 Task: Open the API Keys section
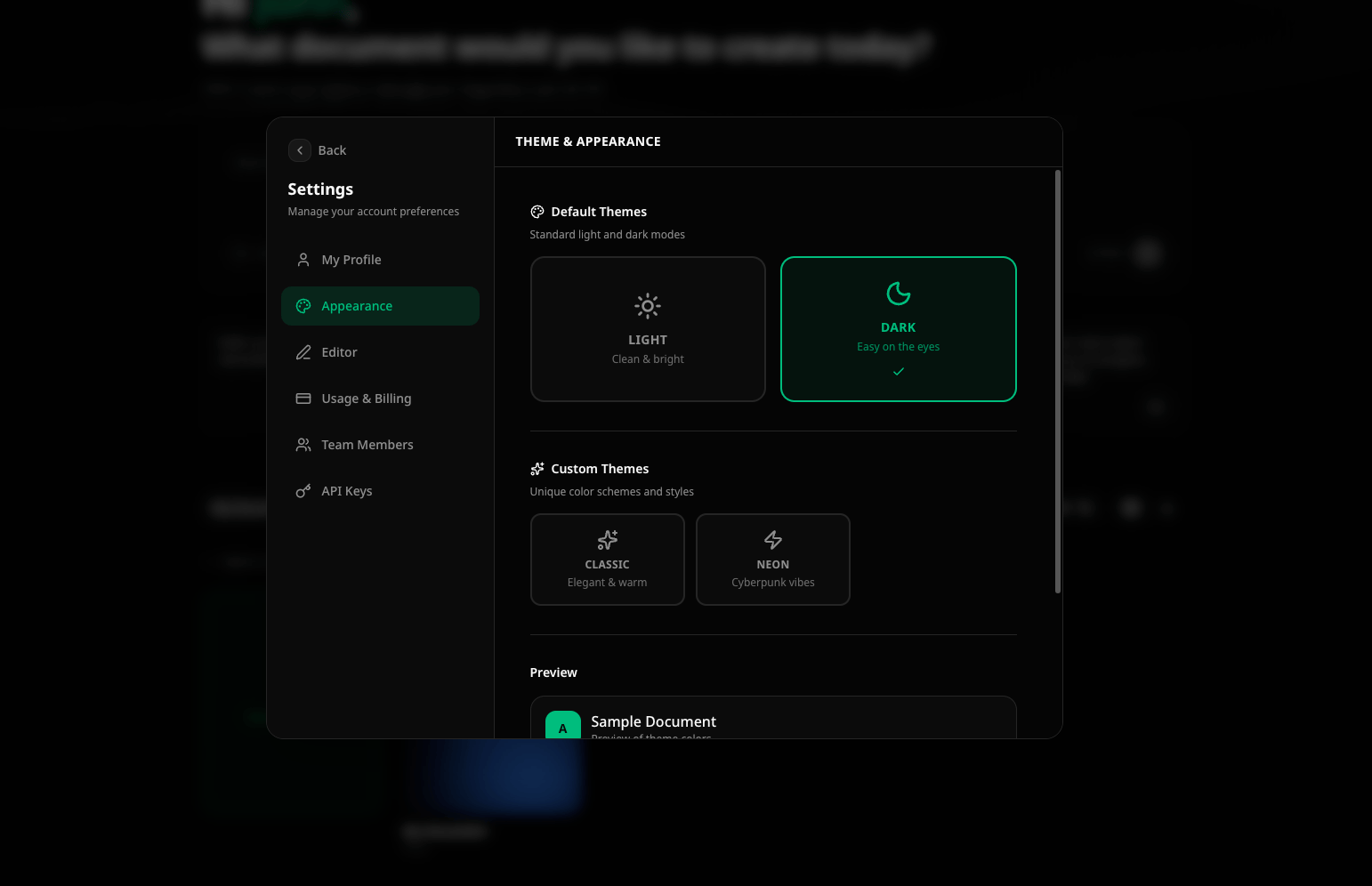point(380,491)
